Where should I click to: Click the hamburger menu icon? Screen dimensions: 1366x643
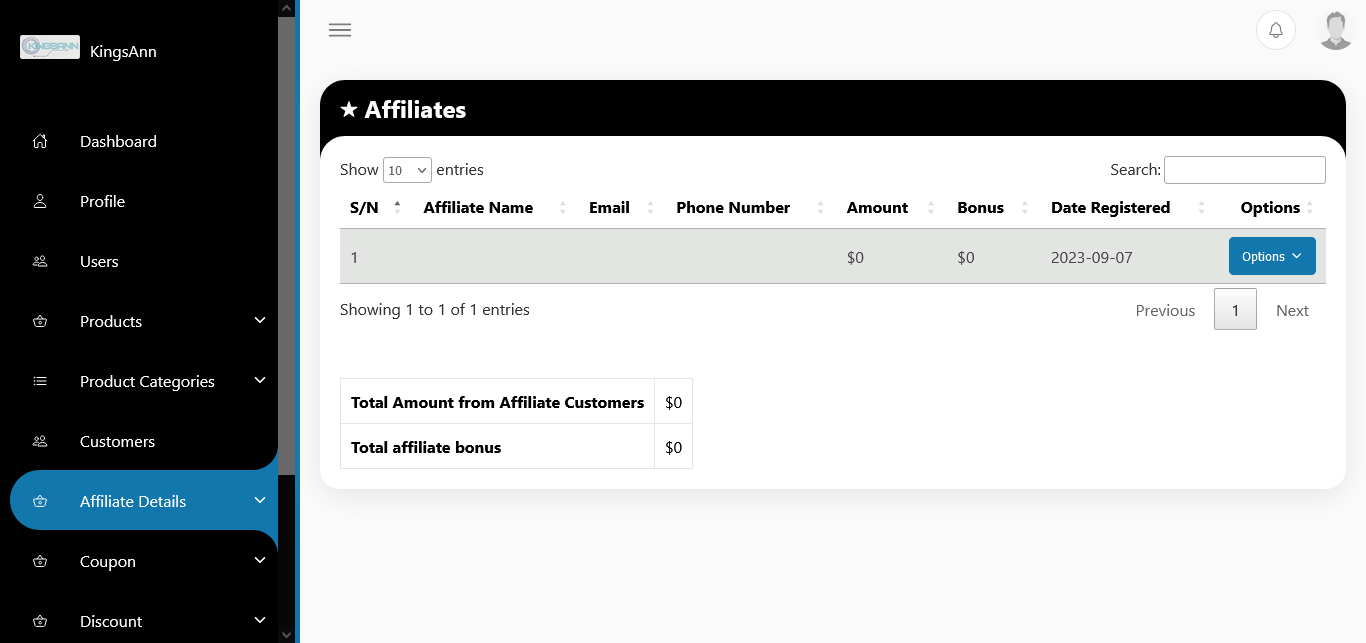pyautogui.click(x=340, y=30)
